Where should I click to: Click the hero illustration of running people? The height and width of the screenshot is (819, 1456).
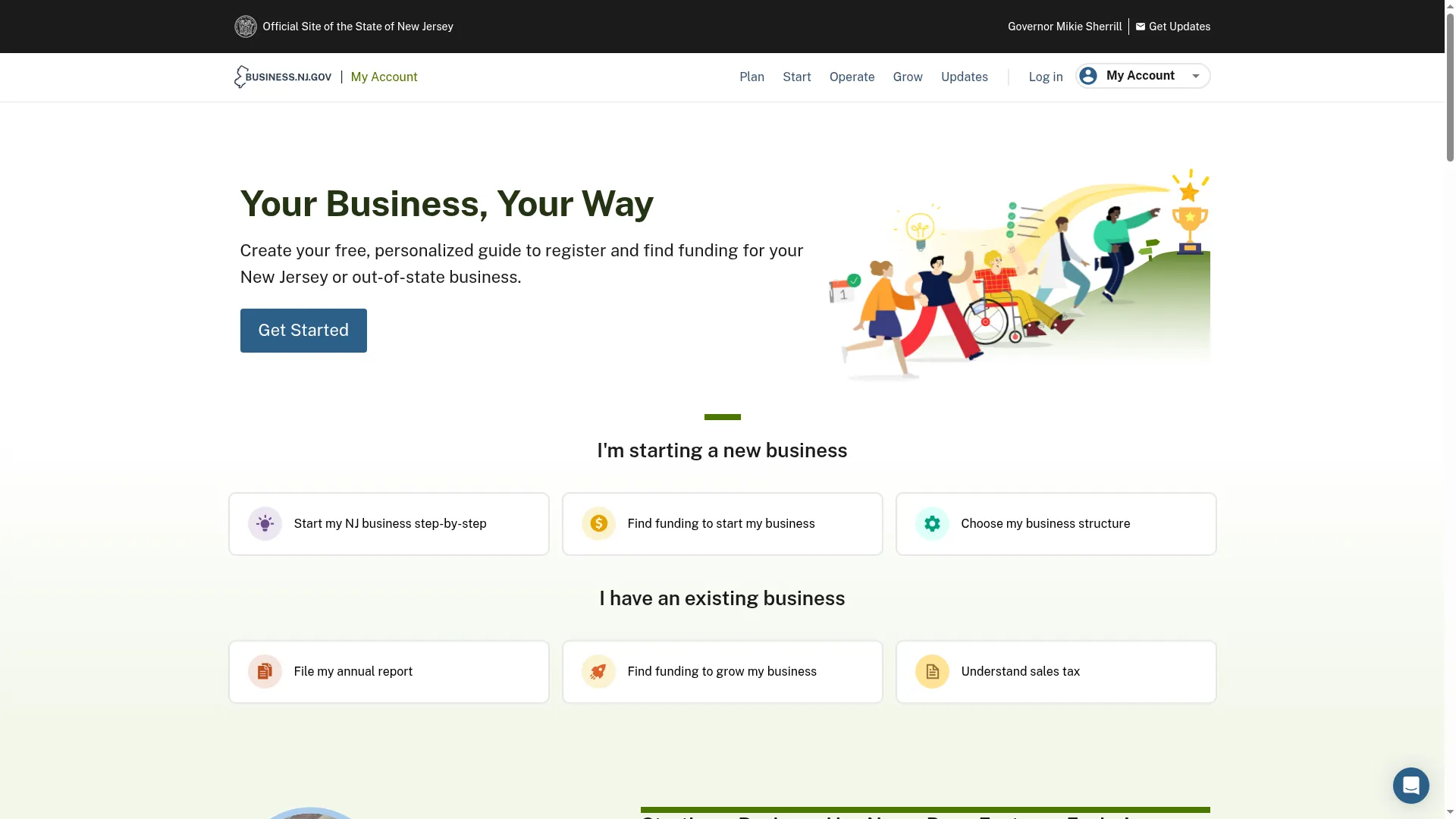1019,275
